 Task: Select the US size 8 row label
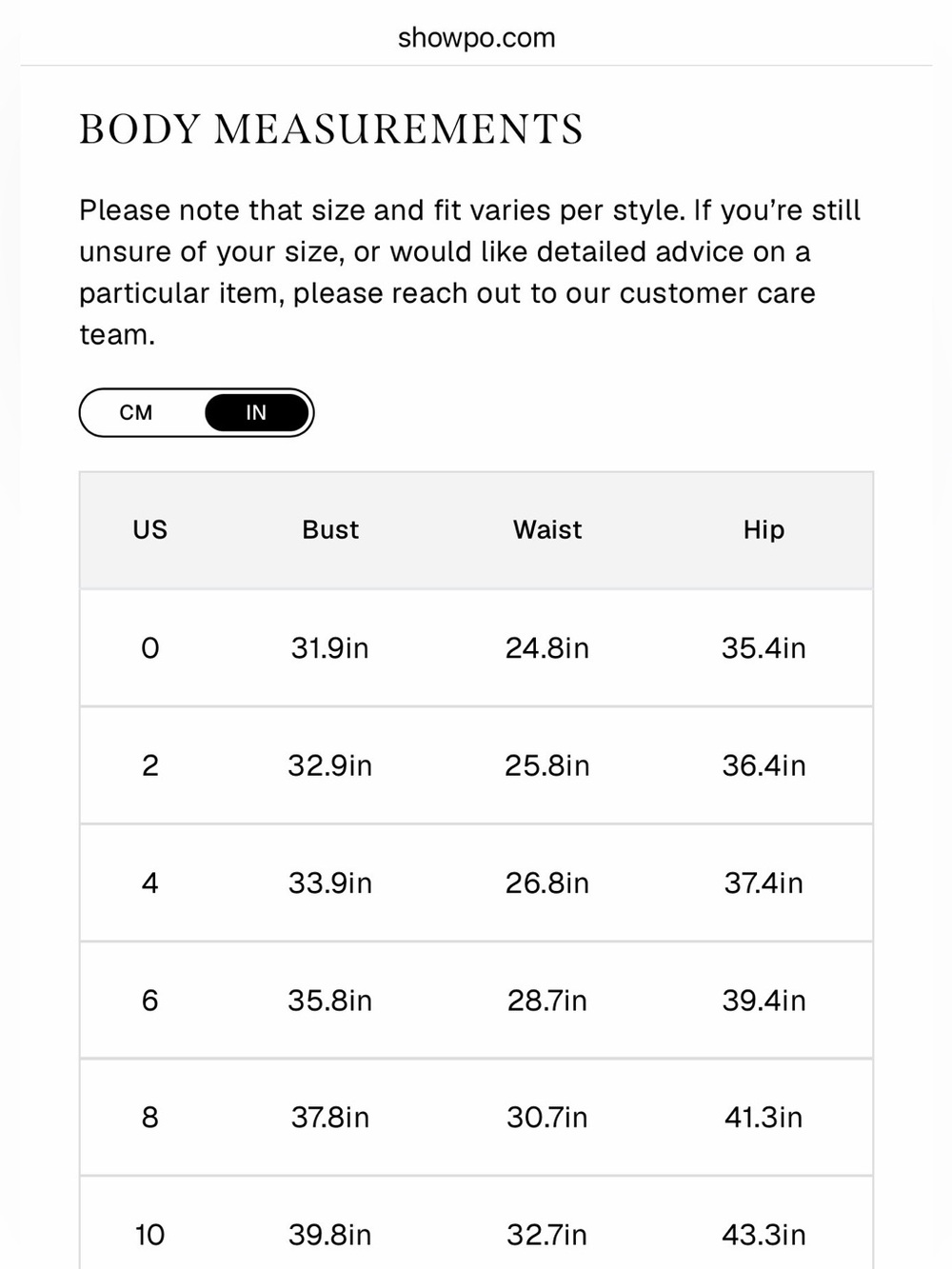pos(149,1117)
